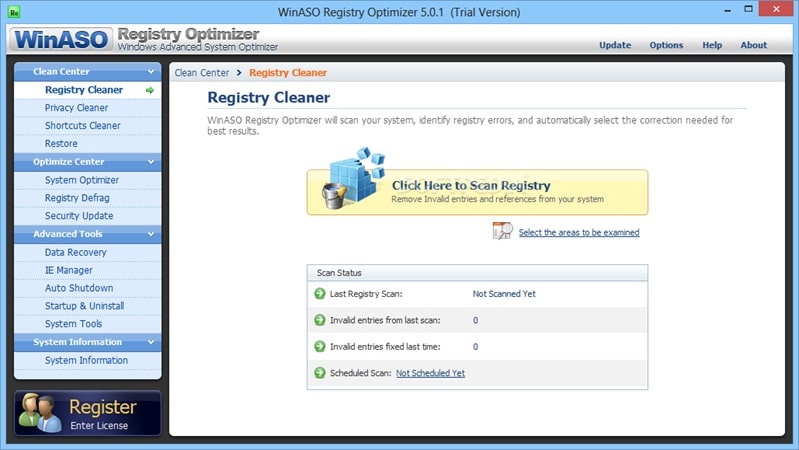This screenshot has width=799, height=450.
Task: Open System Tools from sidebar
Action: [88, 324]
